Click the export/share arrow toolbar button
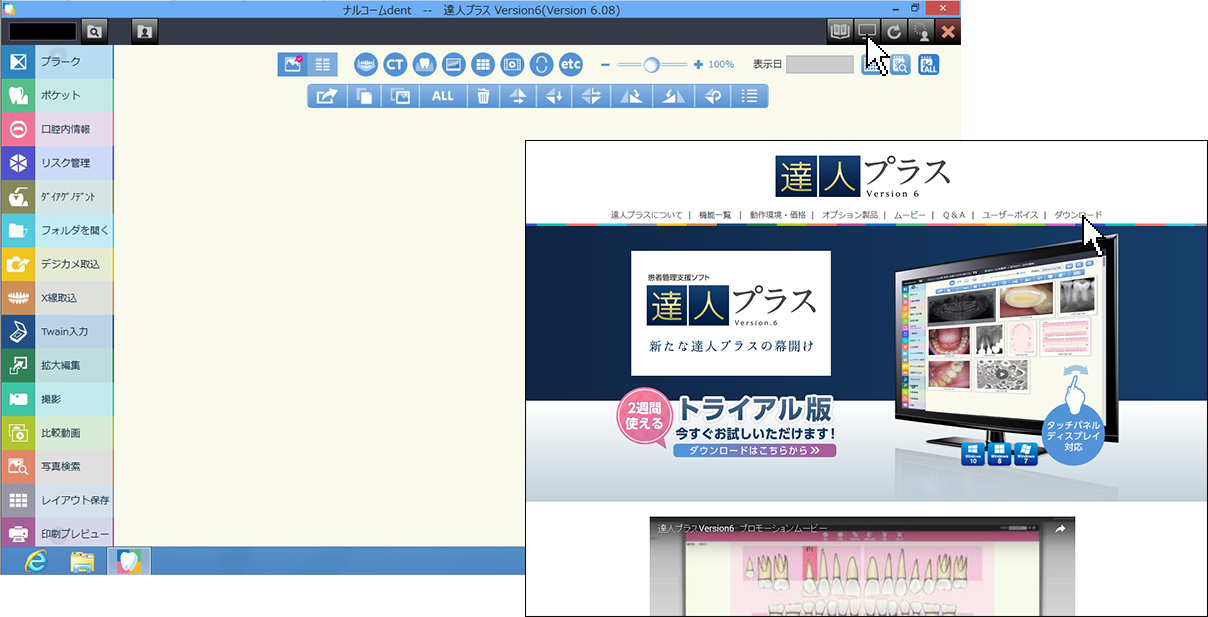The width and height of the screenshot is (1208, 617). pos(327,96)
